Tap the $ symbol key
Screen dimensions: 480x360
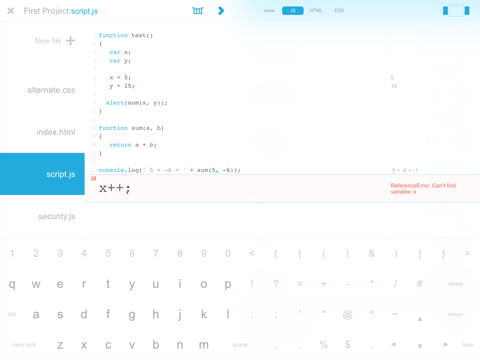347,344
